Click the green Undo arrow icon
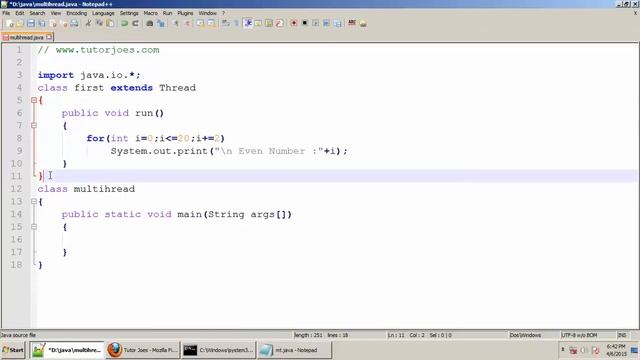 [124, 24]
